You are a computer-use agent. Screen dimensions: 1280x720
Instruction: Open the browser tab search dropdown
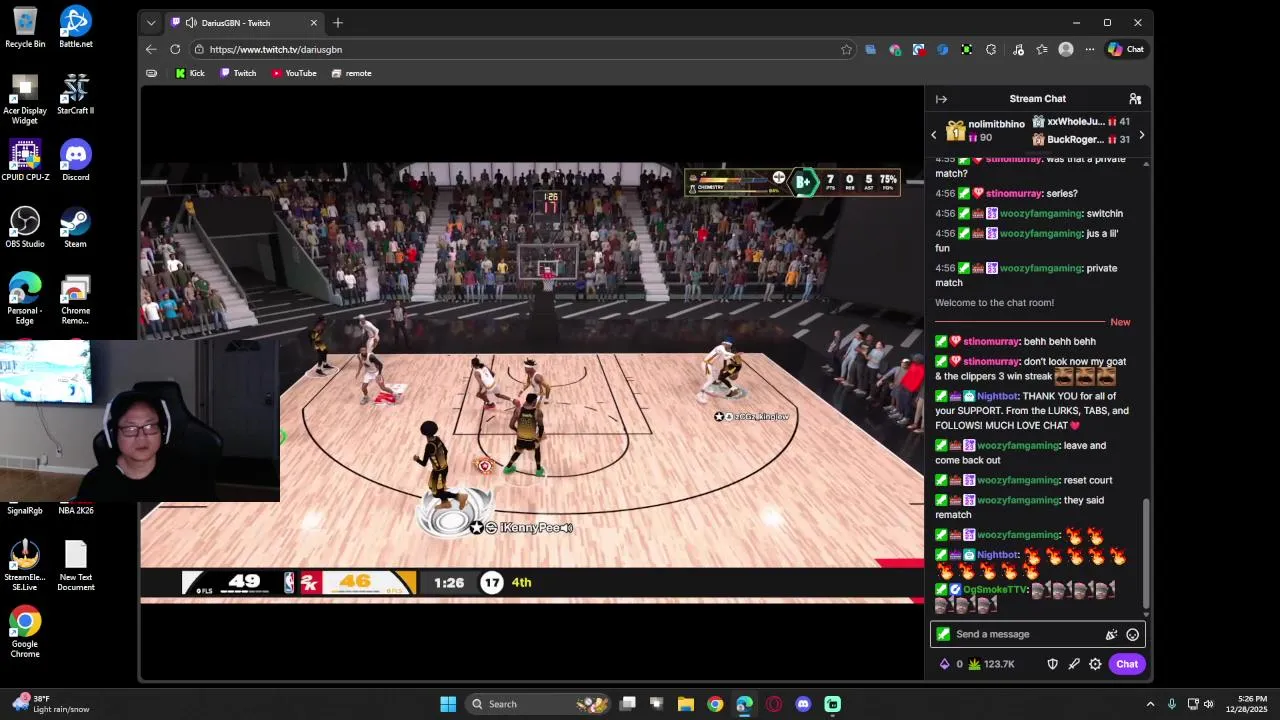click(151, 22)
